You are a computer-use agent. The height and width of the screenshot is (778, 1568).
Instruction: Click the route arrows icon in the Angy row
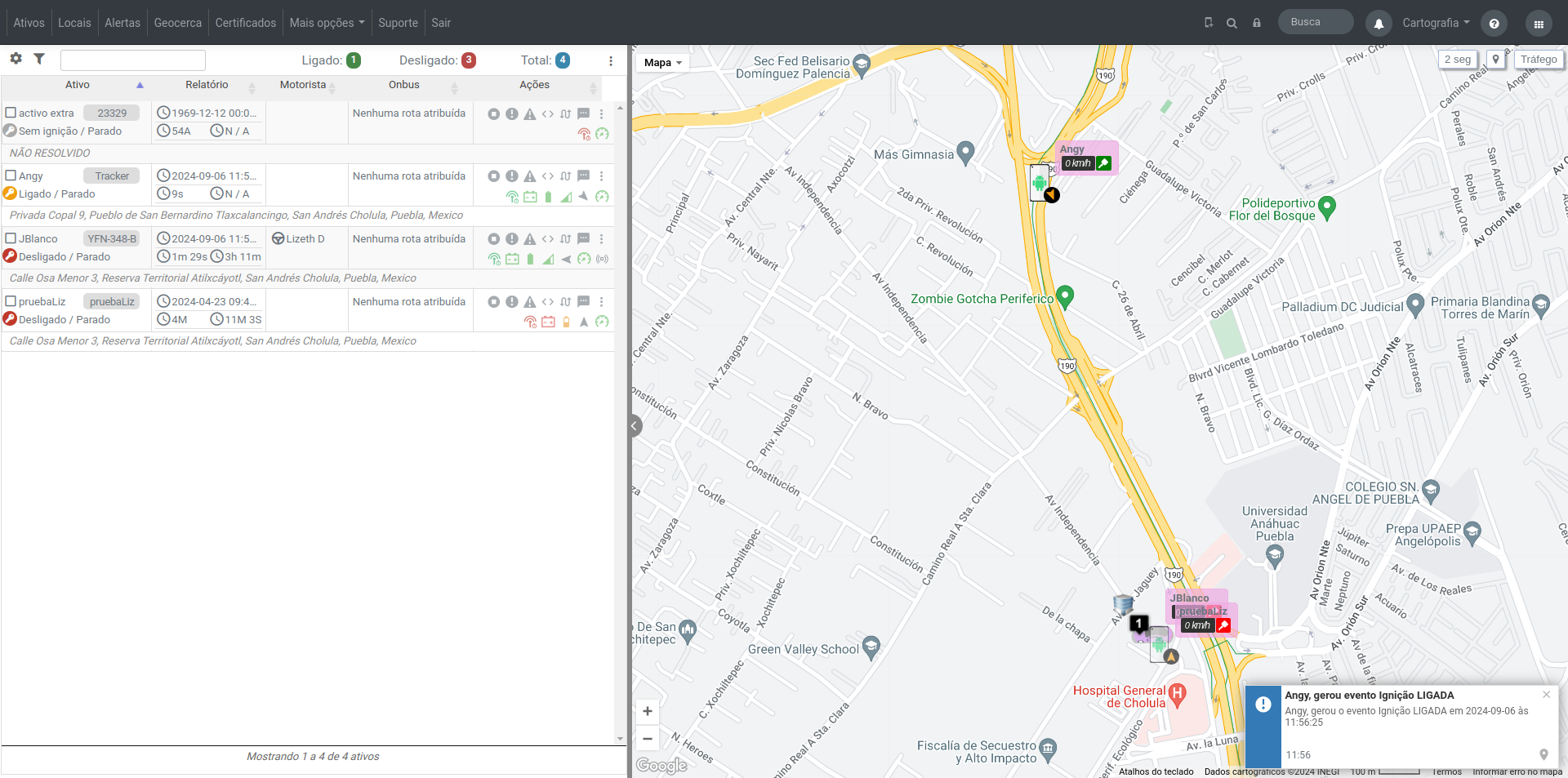(565, 176)
